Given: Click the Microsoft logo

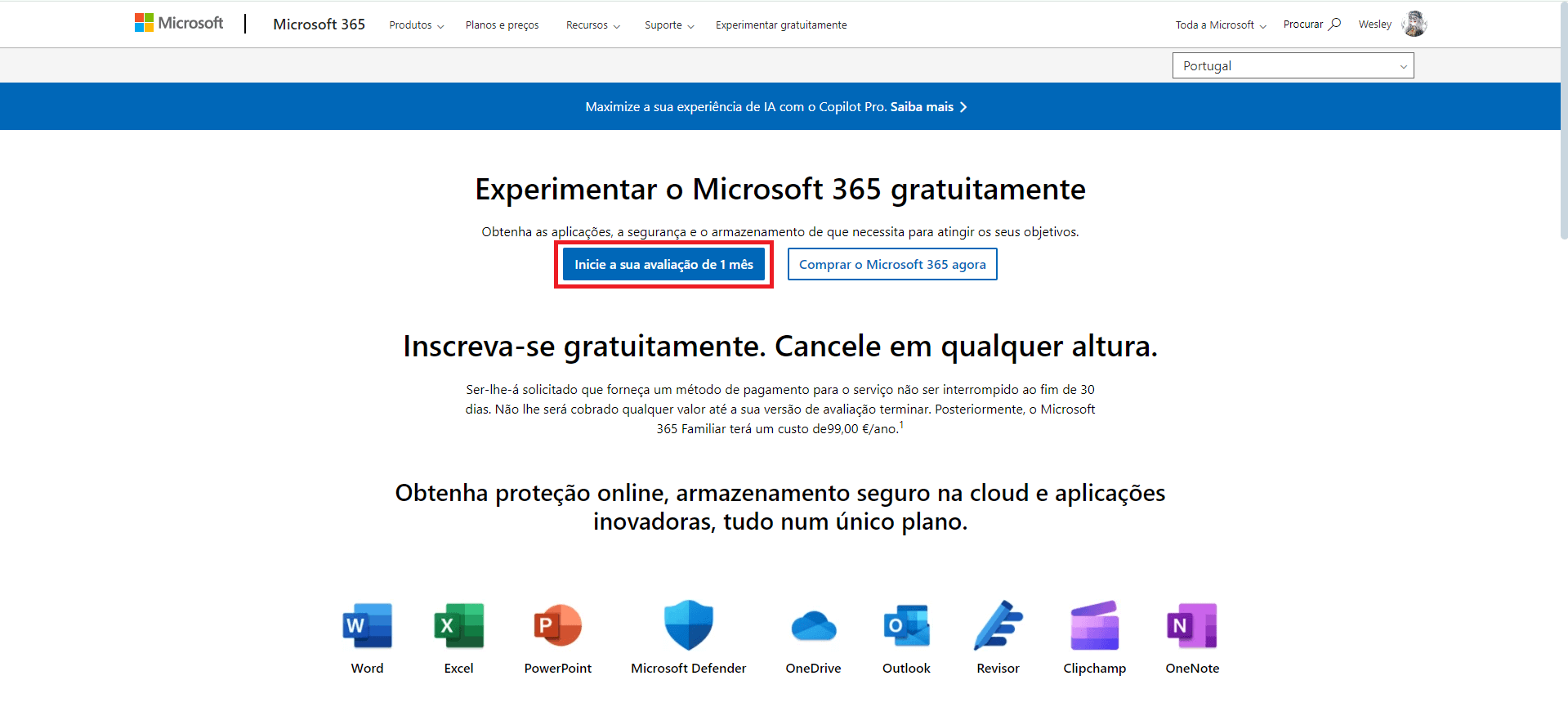Looking at the screenshot, I should (x=179, y=23).
